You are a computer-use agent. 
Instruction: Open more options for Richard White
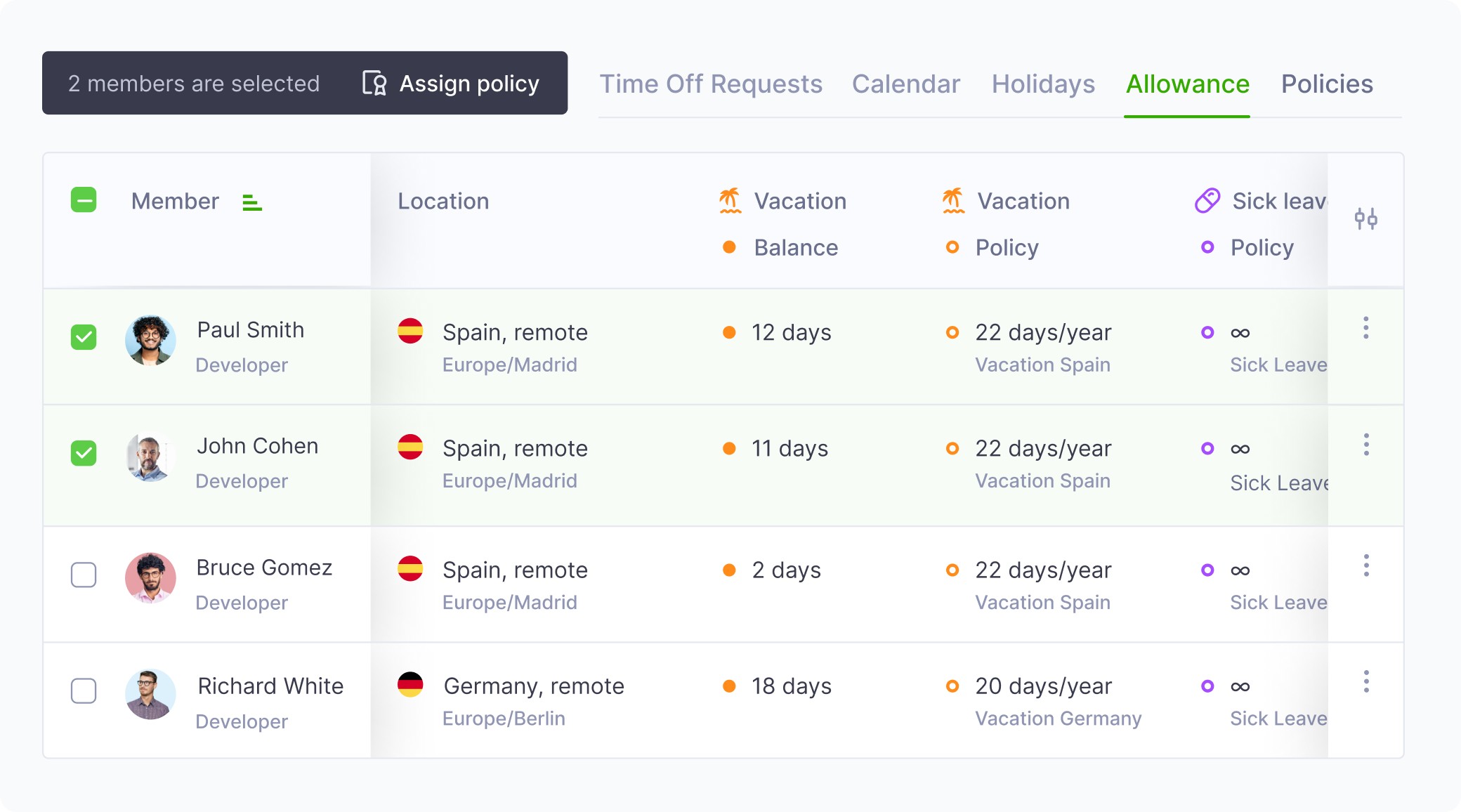click(x=1366, y=681)
